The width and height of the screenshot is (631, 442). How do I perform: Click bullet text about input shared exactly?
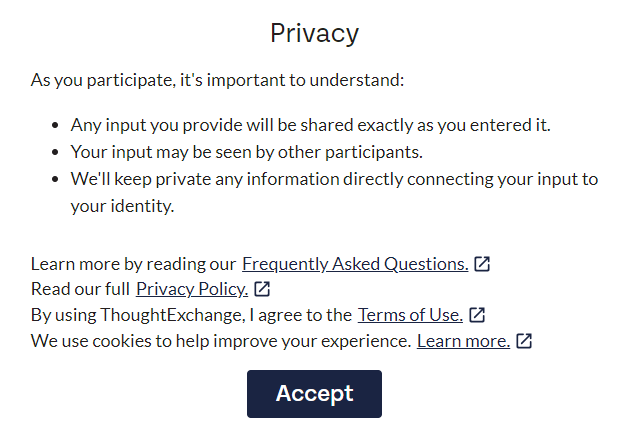pyautogui.click(x=310, y=125)
